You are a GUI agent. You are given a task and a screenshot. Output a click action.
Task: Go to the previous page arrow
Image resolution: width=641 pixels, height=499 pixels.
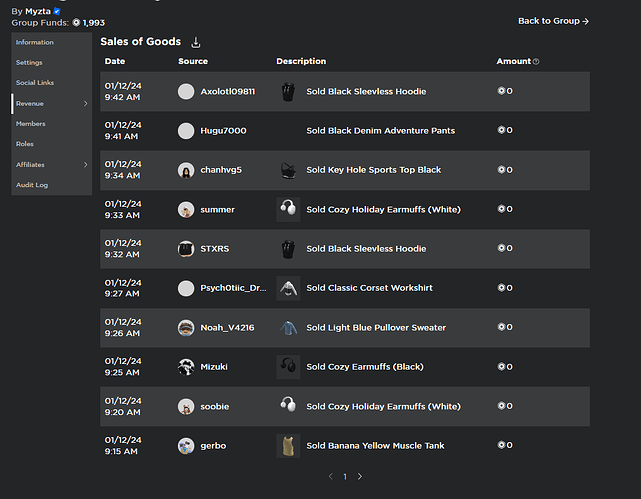[x=330, y=477]
